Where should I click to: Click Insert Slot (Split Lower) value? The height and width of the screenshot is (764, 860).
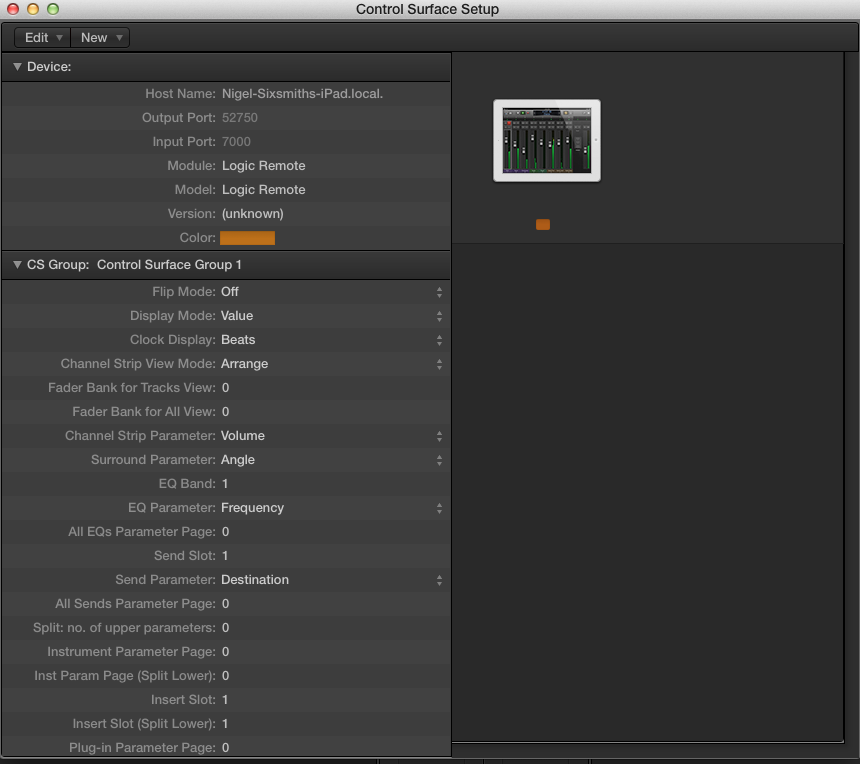225,724
